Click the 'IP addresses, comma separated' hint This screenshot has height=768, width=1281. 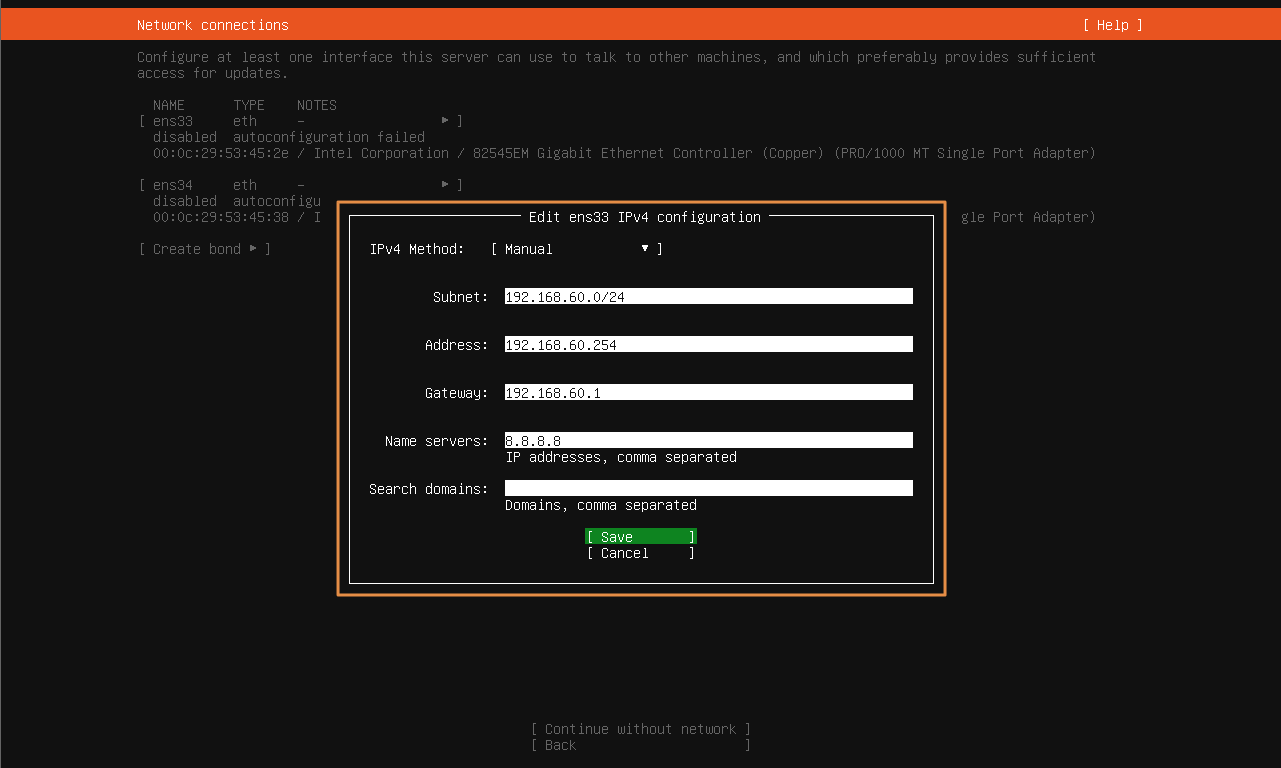[x=621, y=457]
